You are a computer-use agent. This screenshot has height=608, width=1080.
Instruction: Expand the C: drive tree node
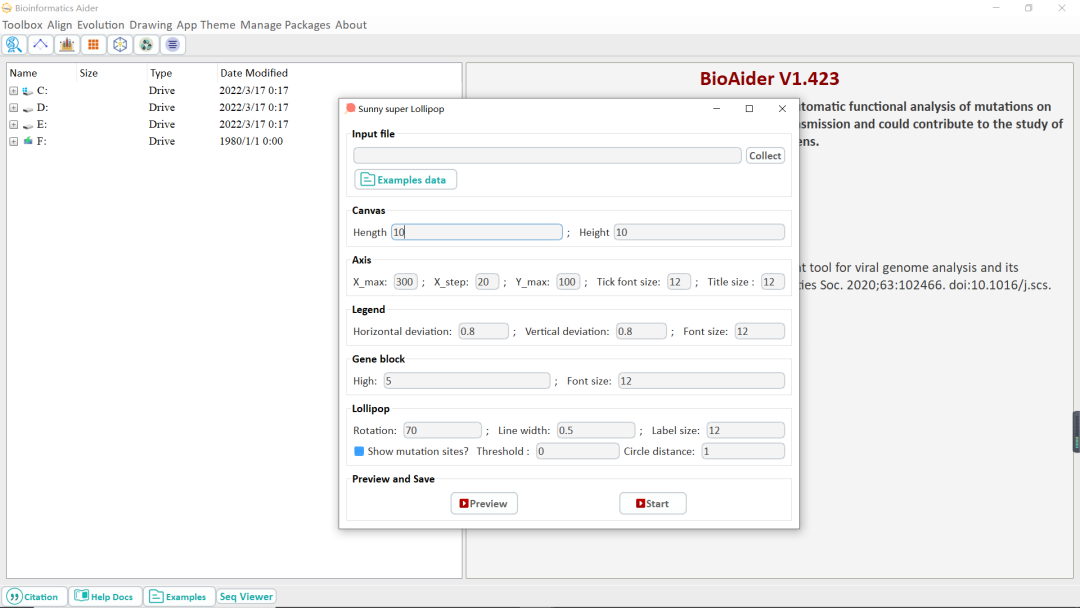tap(13, 91)
